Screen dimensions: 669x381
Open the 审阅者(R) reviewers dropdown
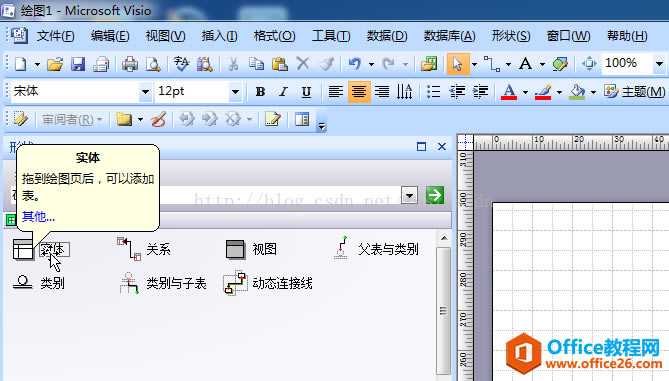(x=72, y=119)
